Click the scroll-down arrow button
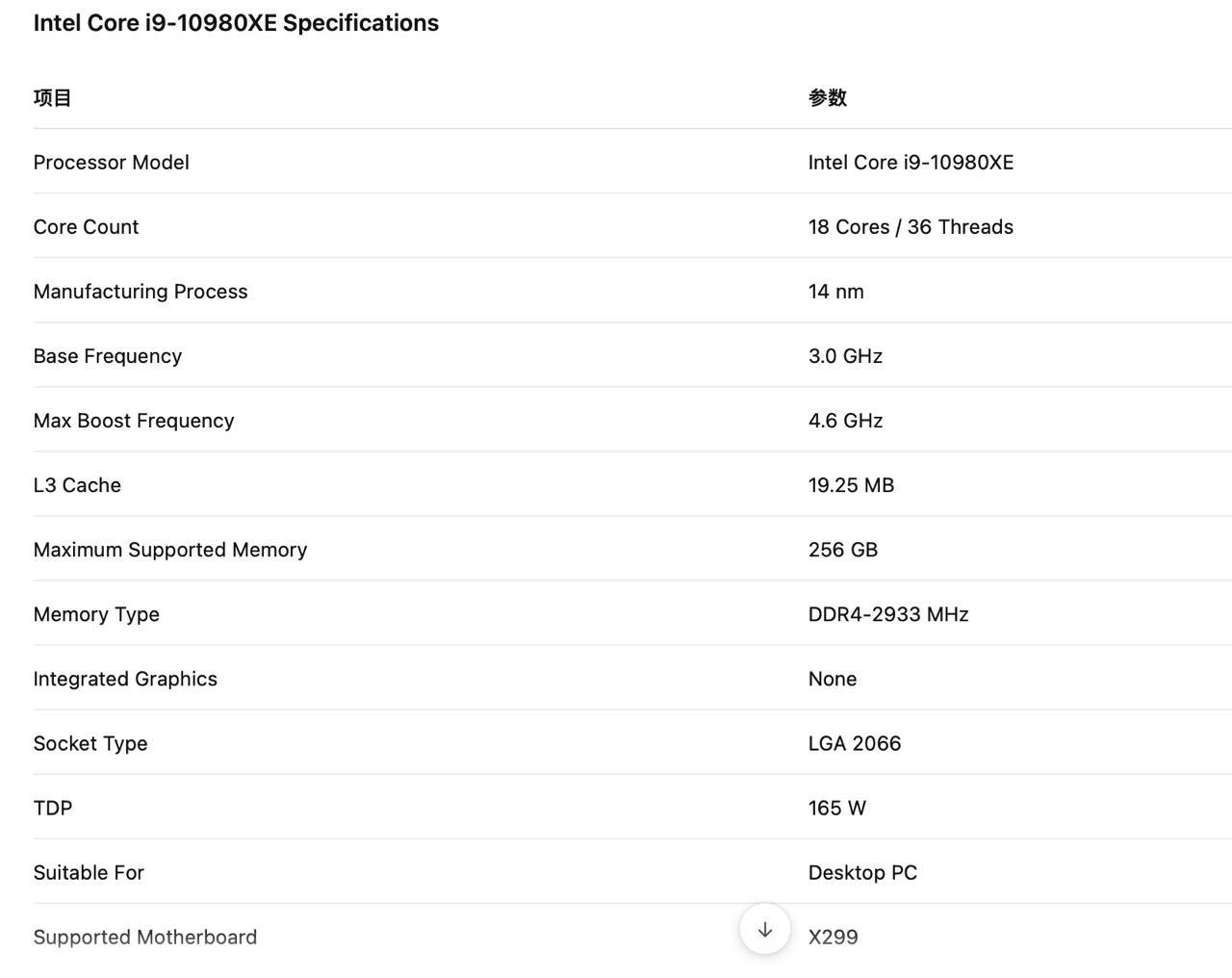Image resolution: width=1232 pixels, height=978 pixels. (x=765, y=929)
